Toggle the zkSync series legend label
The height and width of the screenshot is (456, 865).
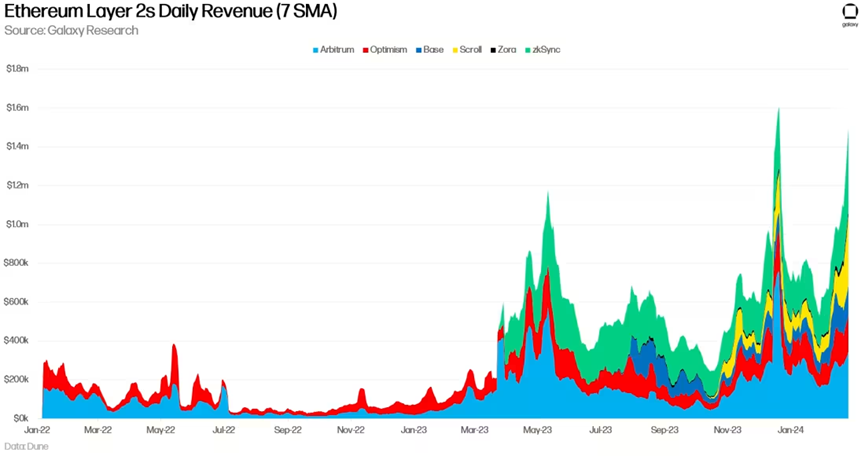(546, 49)
